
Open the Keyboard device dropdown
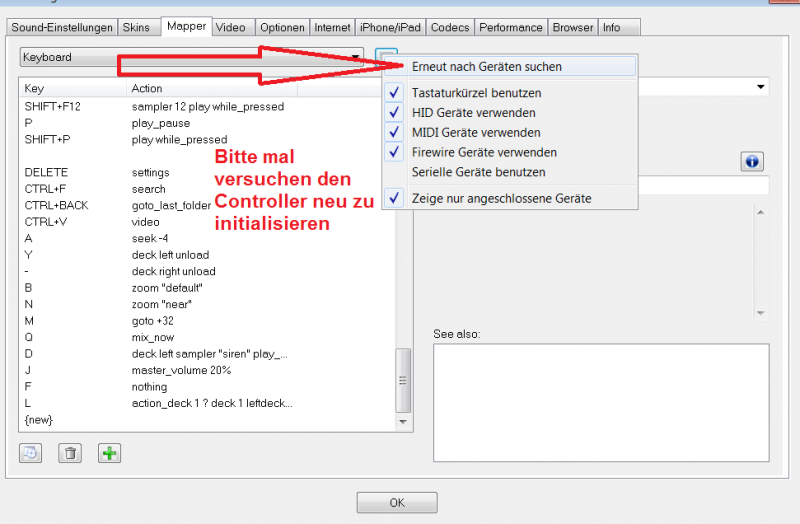pos(192,57)
